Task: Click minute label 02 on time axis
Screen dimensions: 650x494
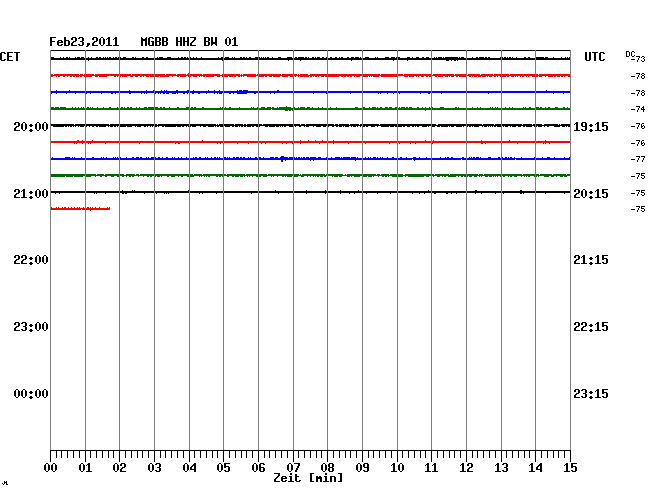Action: click(x=119, y=468)
